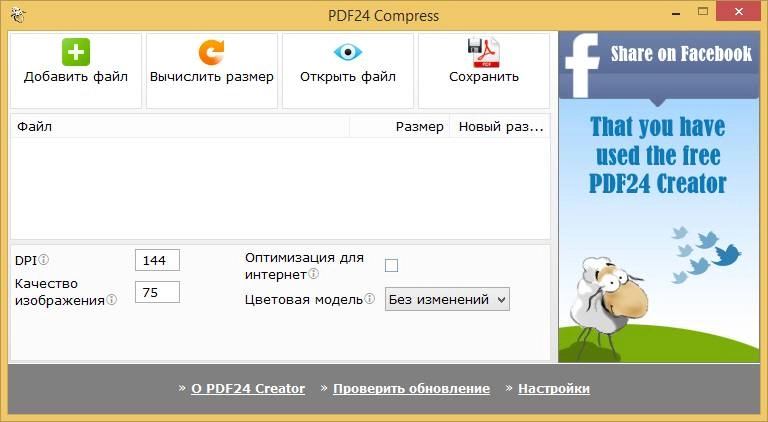Click the Открыть файл button label
The width and height of the screenshot is (768, 422).
click(348, 77)
